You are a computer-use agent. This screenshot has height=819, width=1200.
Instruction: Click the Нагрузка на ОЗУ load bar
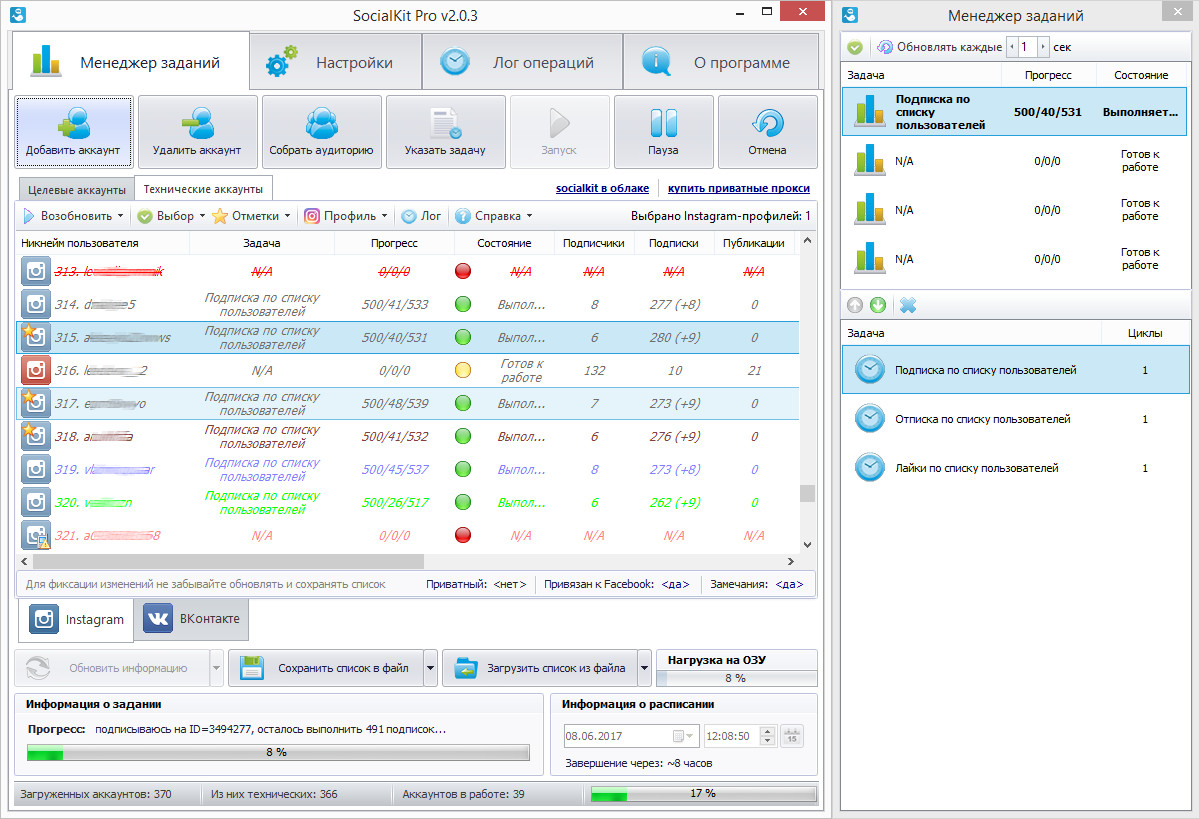click(736, 678)
